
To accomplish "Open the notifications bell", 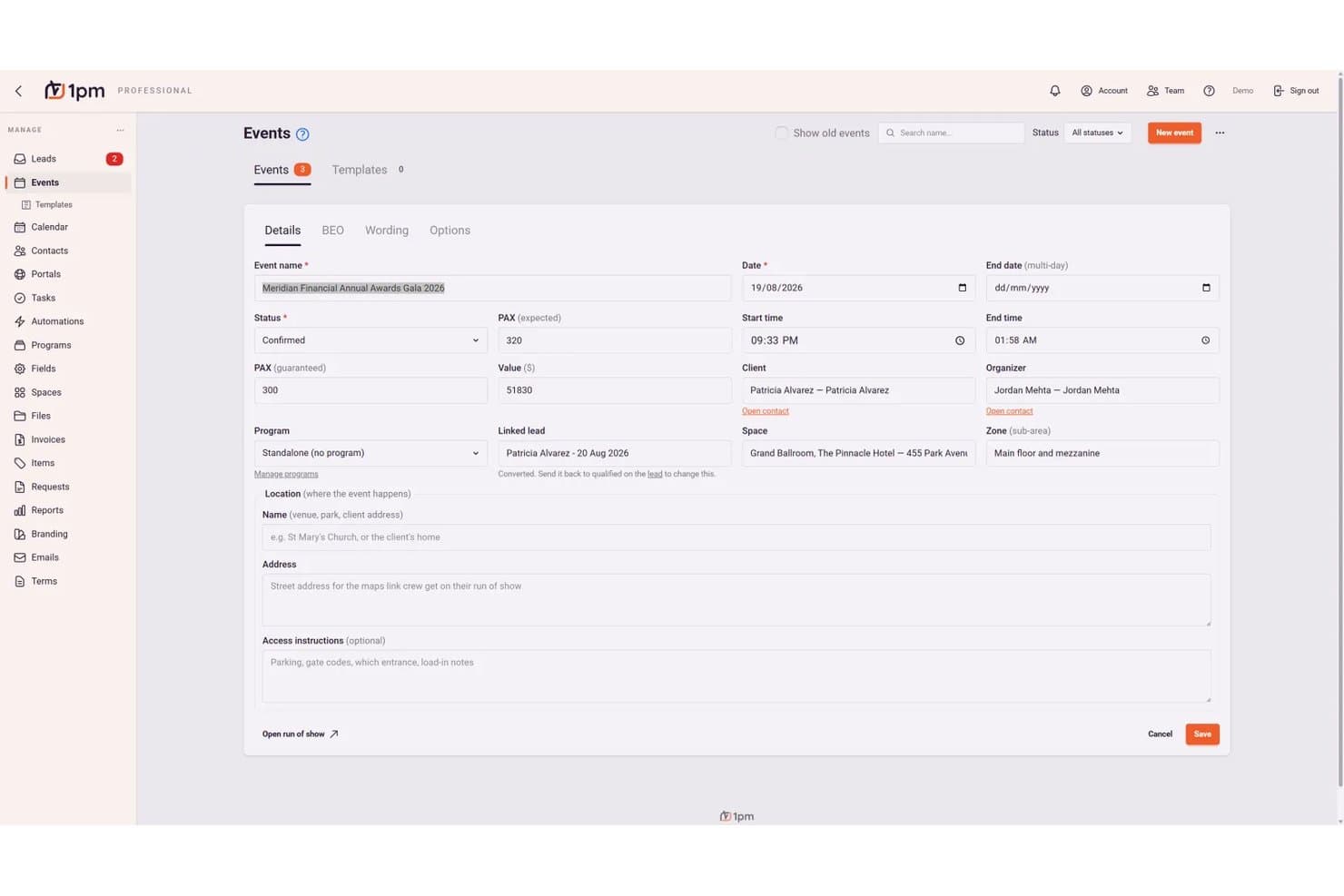I will [x=1054, y=91].
